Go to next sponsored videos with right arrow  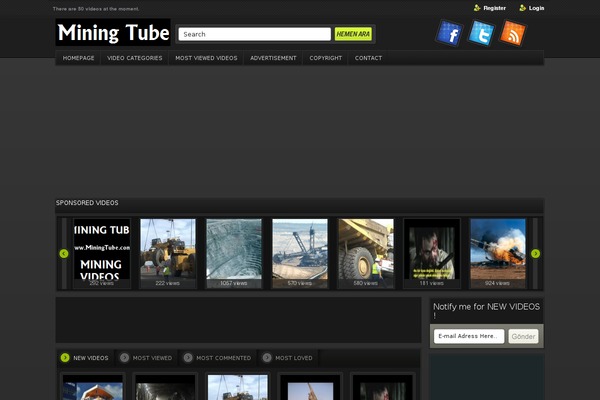535,253
